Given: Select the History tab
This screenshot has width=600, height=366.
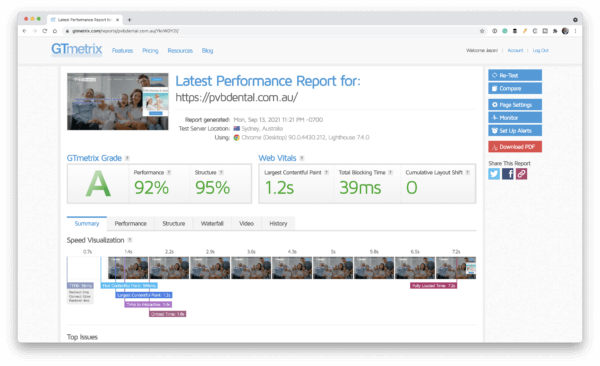Looking at the screenshot, I should 278,224.
